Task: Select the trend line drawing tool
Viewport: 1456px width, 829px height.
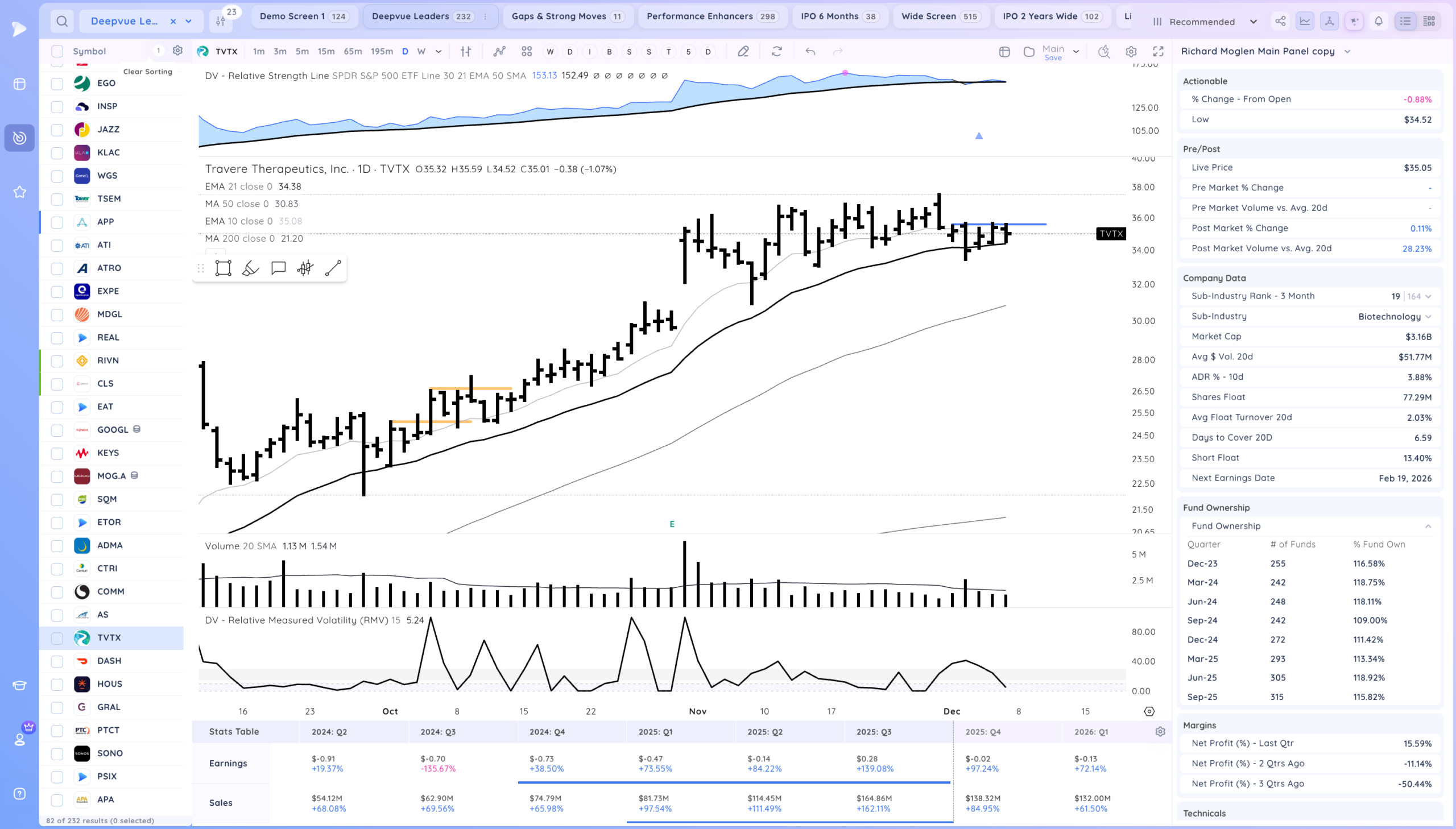Action: (333, 268)
